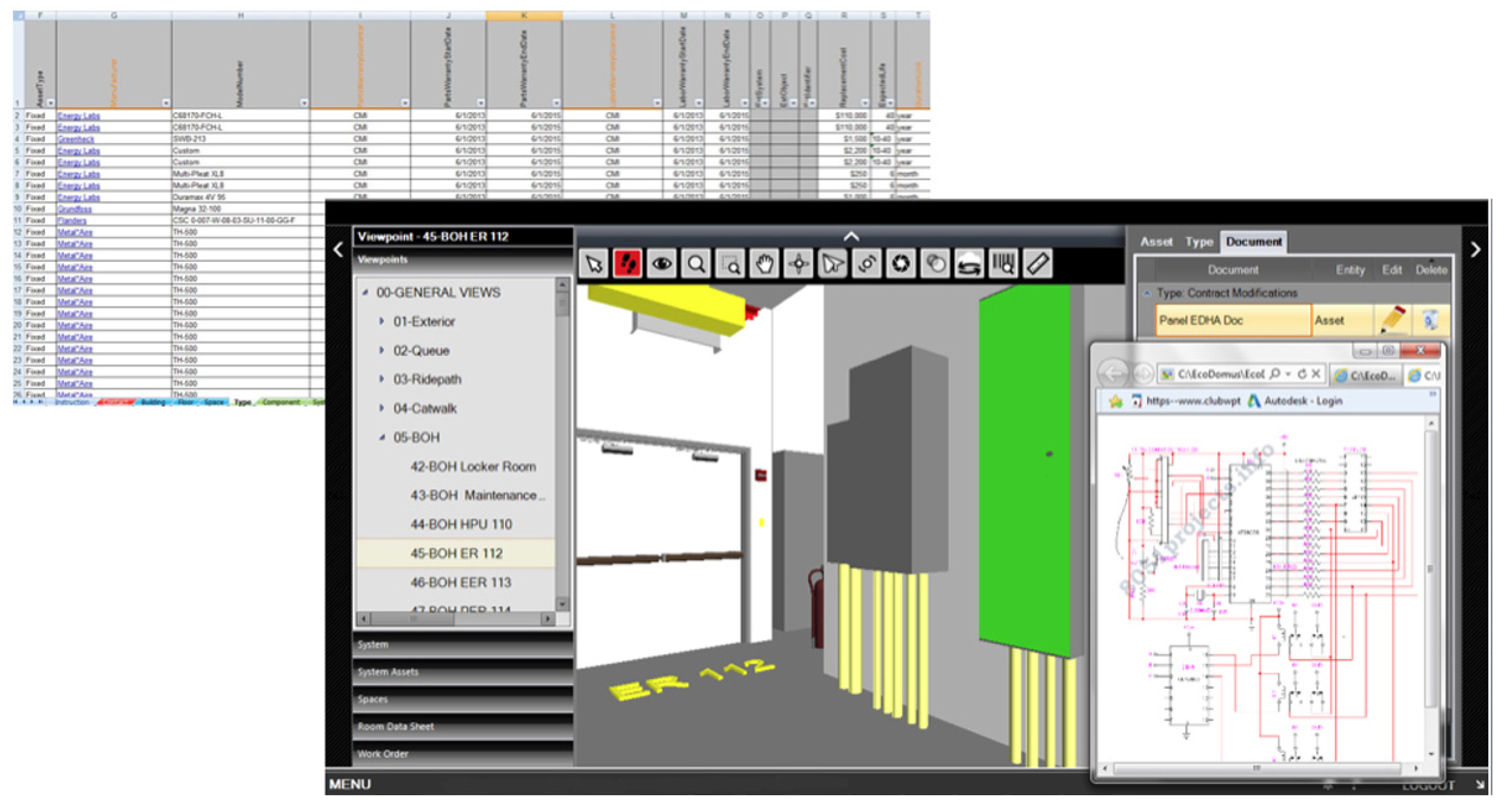Toggle the red footsteps walk mode

[x=628, y=265]
